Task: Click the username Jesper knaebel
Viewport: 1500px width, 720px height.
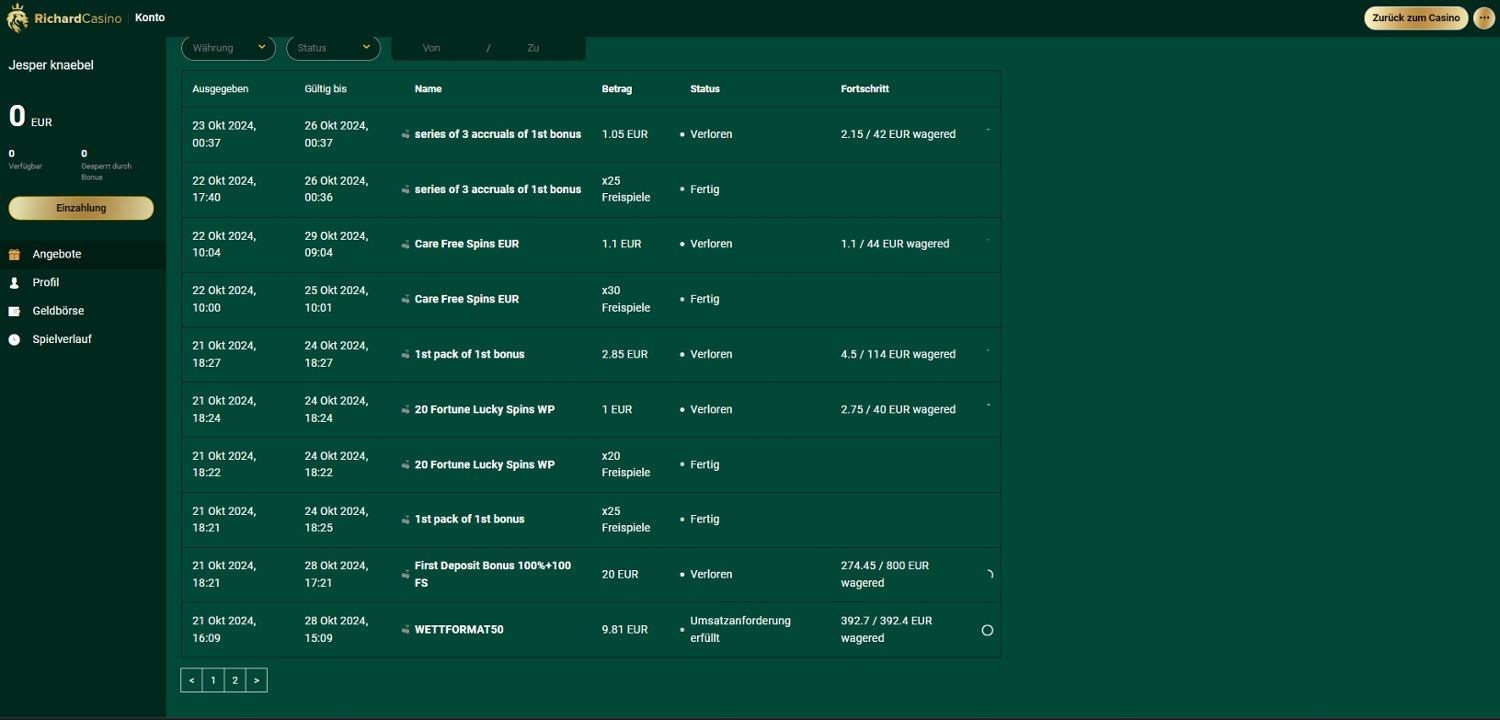Action: 51,65
